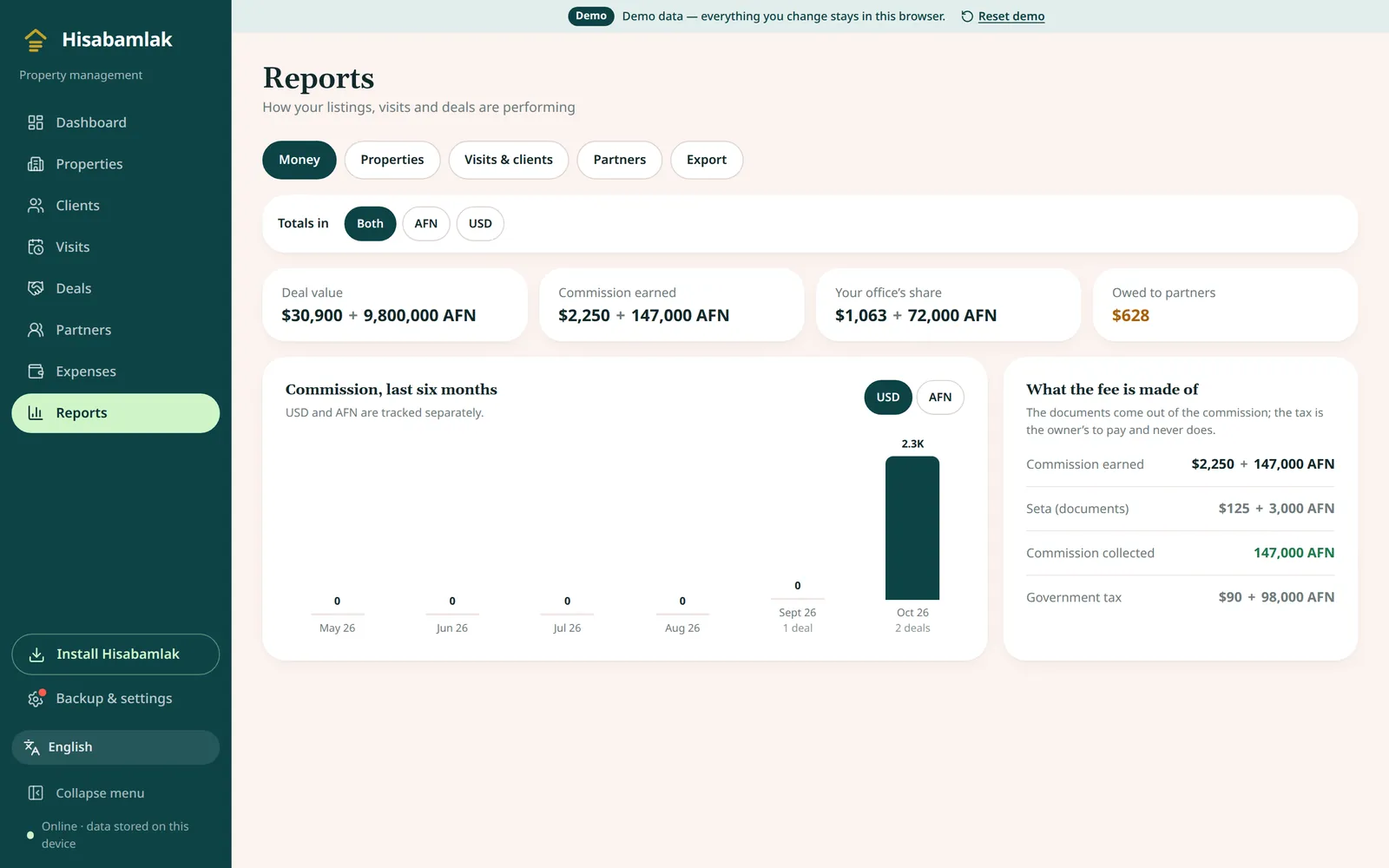Click the Reset demo link
This screenshot has width=1389, height=868.
pyautogui.click(x=1011, y=16)
